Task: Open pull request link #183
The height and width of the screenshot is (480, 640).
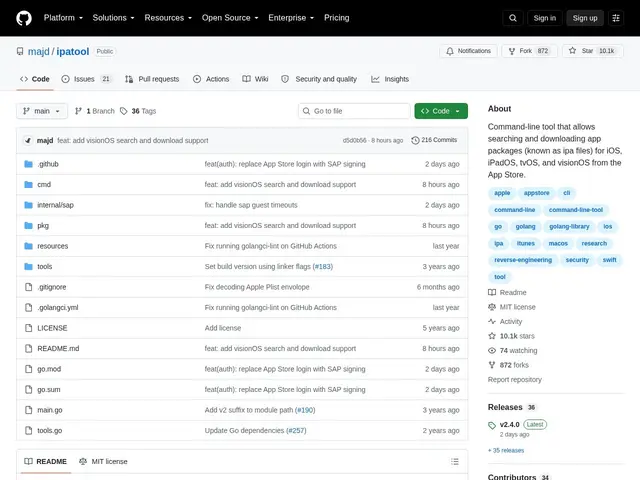Action: (322, 267)
